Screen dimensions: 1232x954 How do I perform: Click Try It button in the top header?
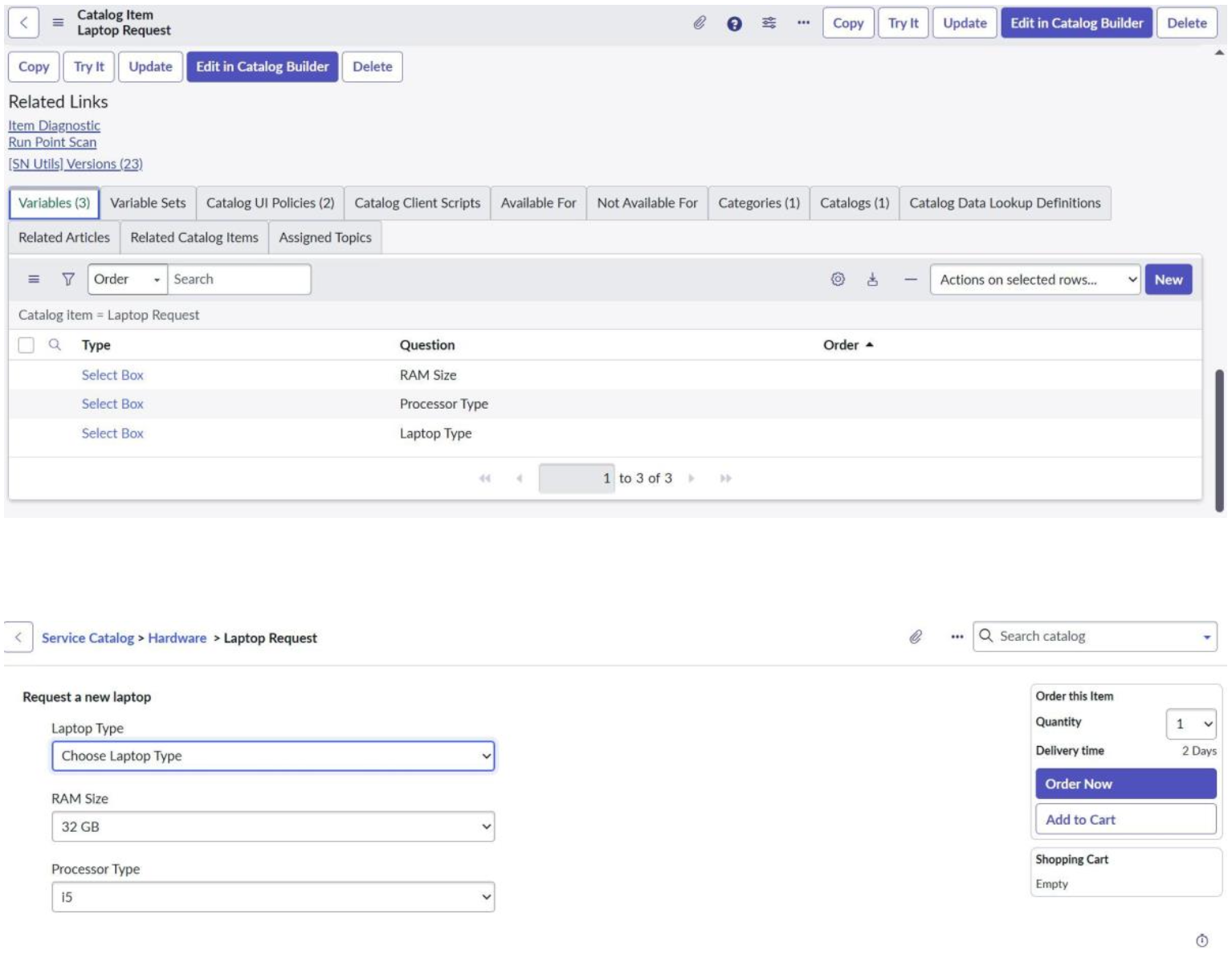tap(903, 23)
